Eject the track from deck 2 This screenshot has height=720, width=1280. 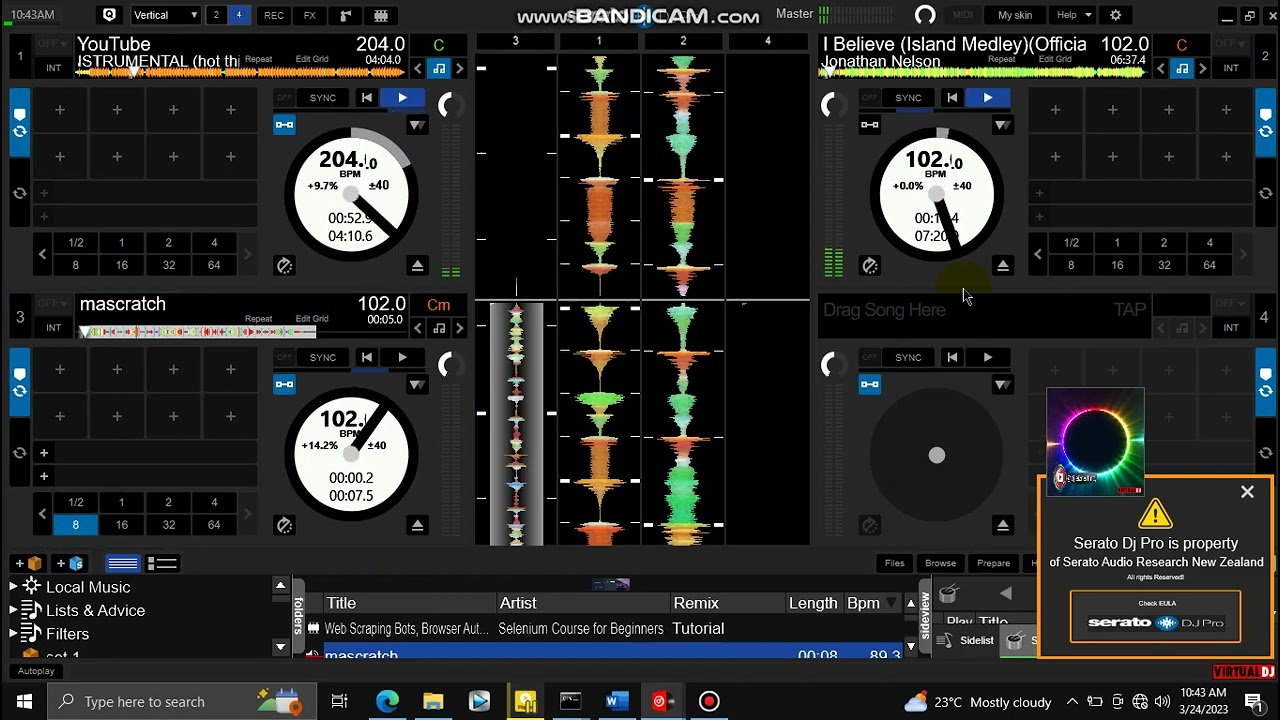tap(1003, 265)
